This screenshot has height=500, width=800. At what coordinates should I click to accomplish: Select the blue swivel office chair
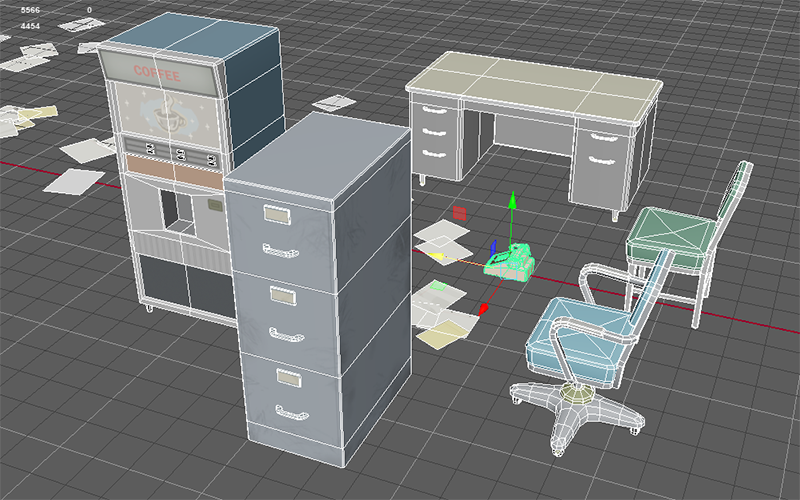[587, 352]
